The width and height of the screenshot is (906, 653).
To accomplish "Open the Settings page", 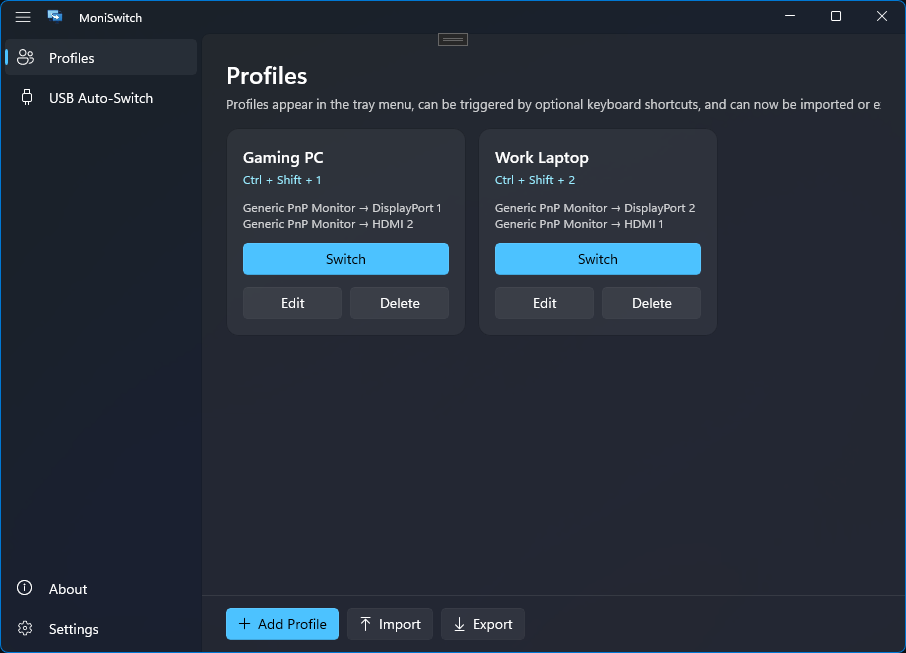I will (x=73, y=629).
